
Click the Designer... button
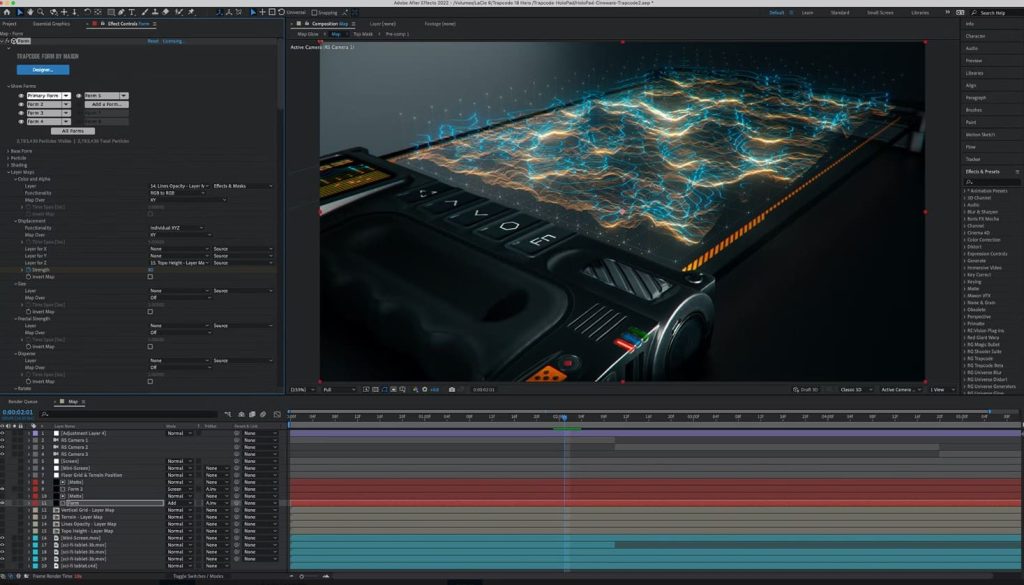43,70
